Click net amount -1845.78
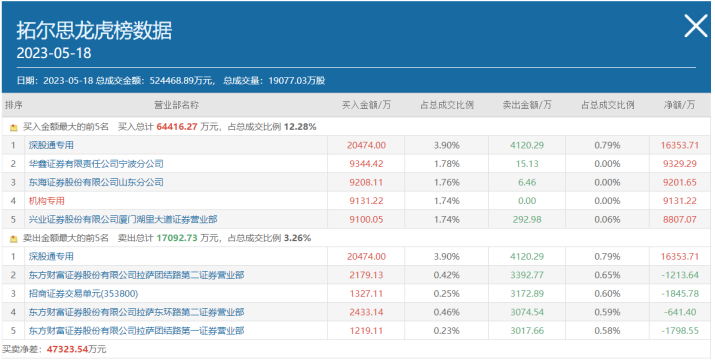 (680, 294)
